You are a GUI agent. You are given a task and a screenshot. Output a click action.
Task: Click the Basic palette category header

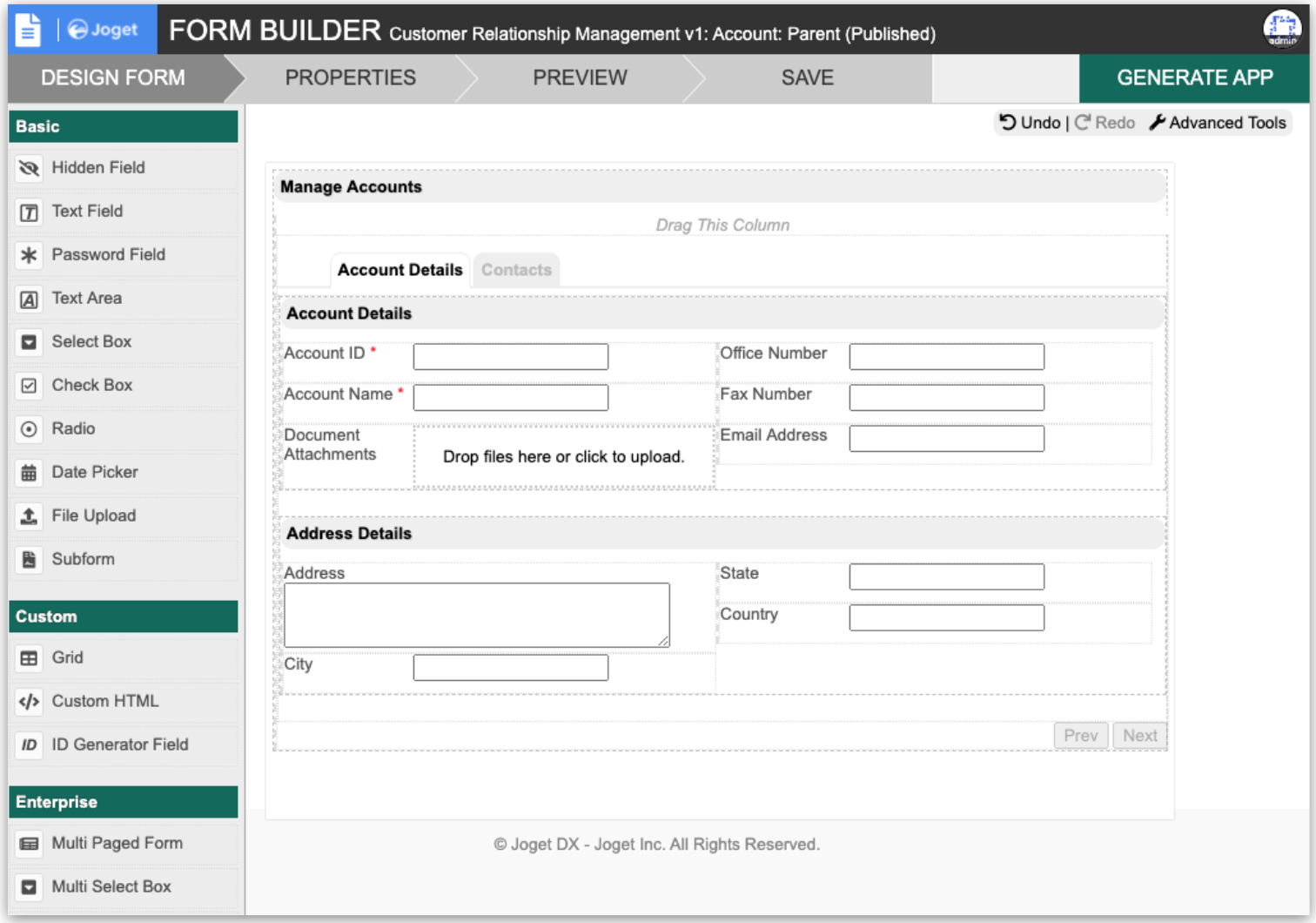[x=124, y=126]
